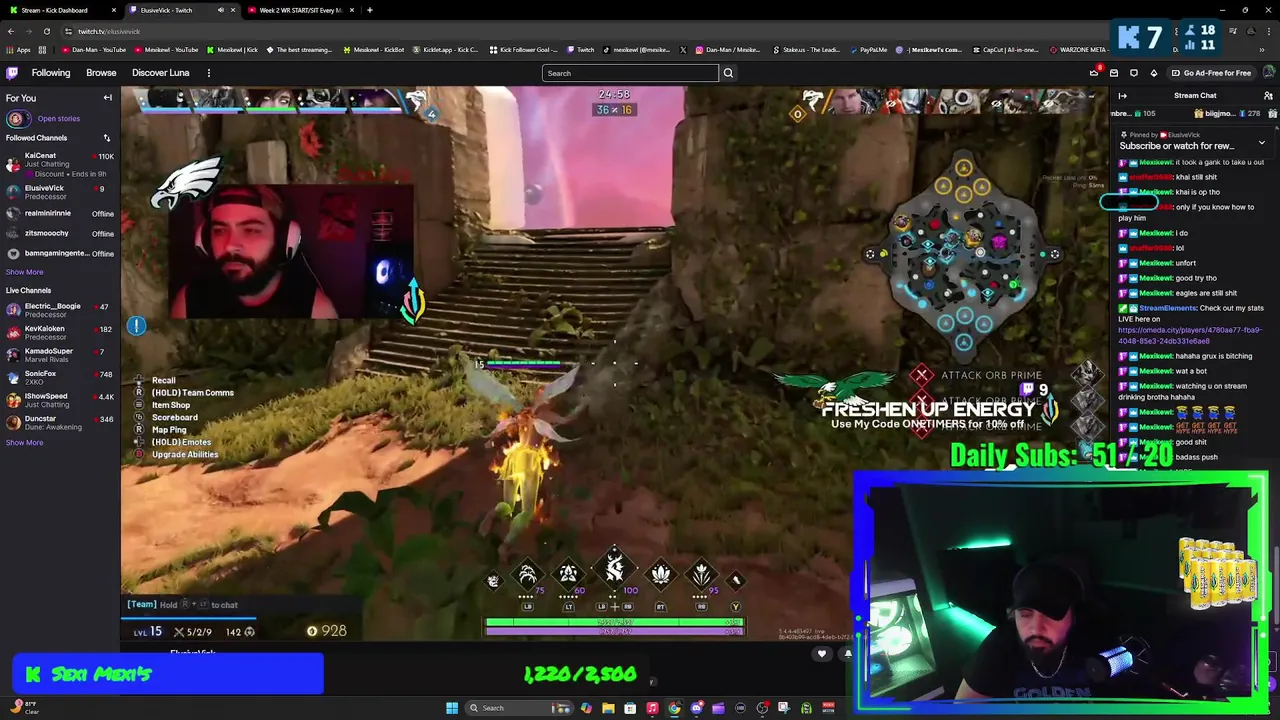Open Chrome from the taskbar
Image resolution: width=1280 pixels, height=720 pixels.
coord(674,708)
